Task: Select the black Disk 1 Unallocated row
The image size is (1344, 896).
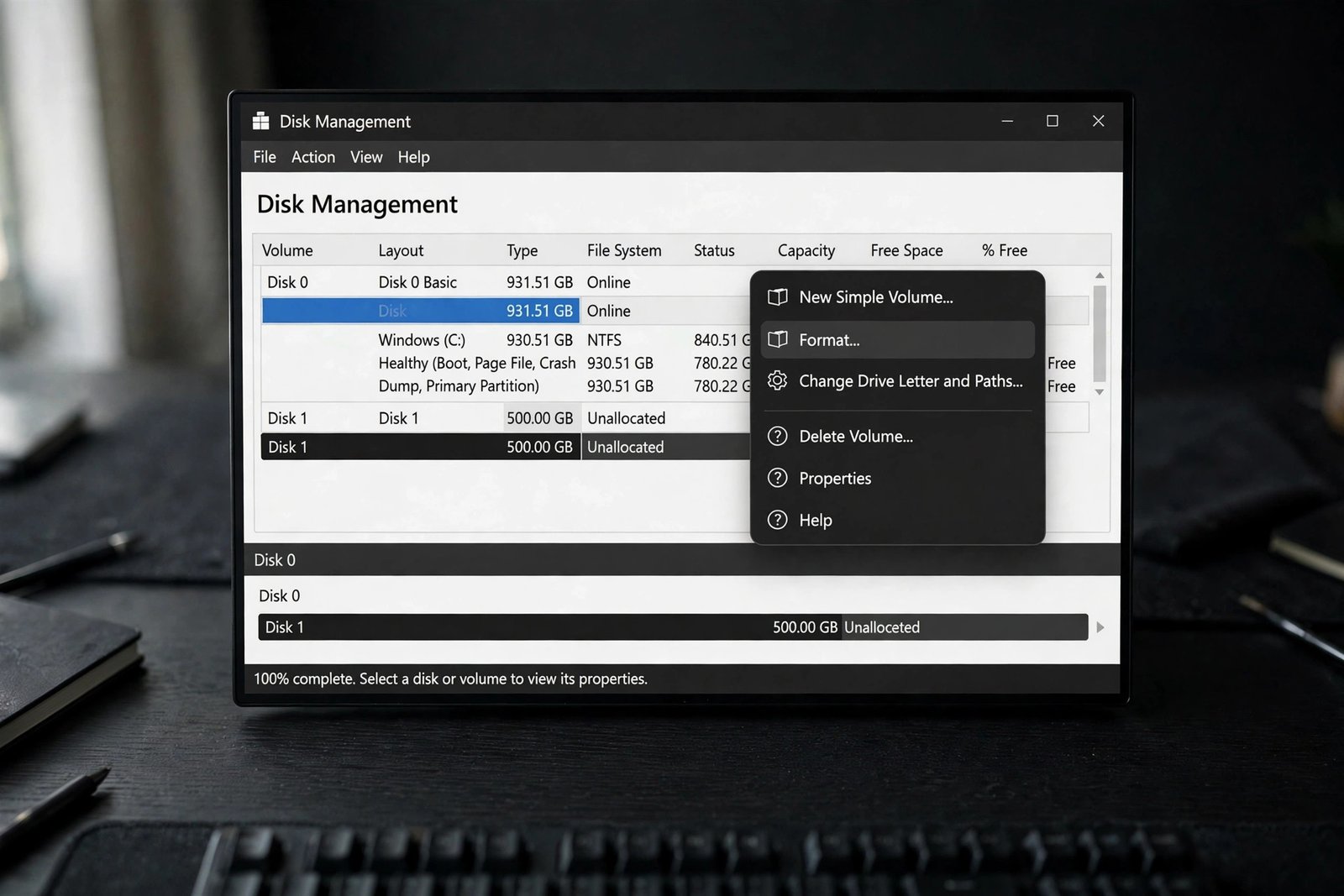Action: [506, 447]
